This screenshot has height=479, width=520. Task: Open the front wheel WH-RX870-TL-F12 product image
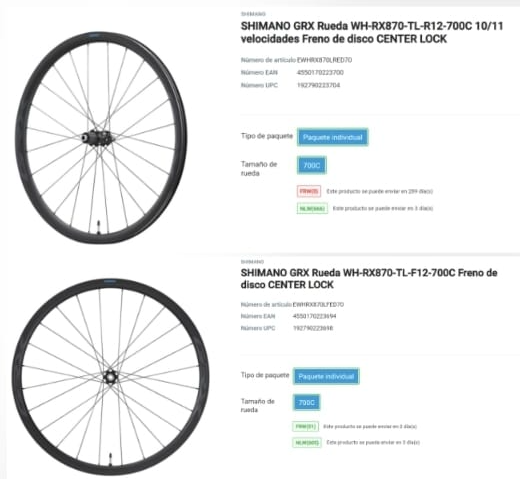pos(111,377)
